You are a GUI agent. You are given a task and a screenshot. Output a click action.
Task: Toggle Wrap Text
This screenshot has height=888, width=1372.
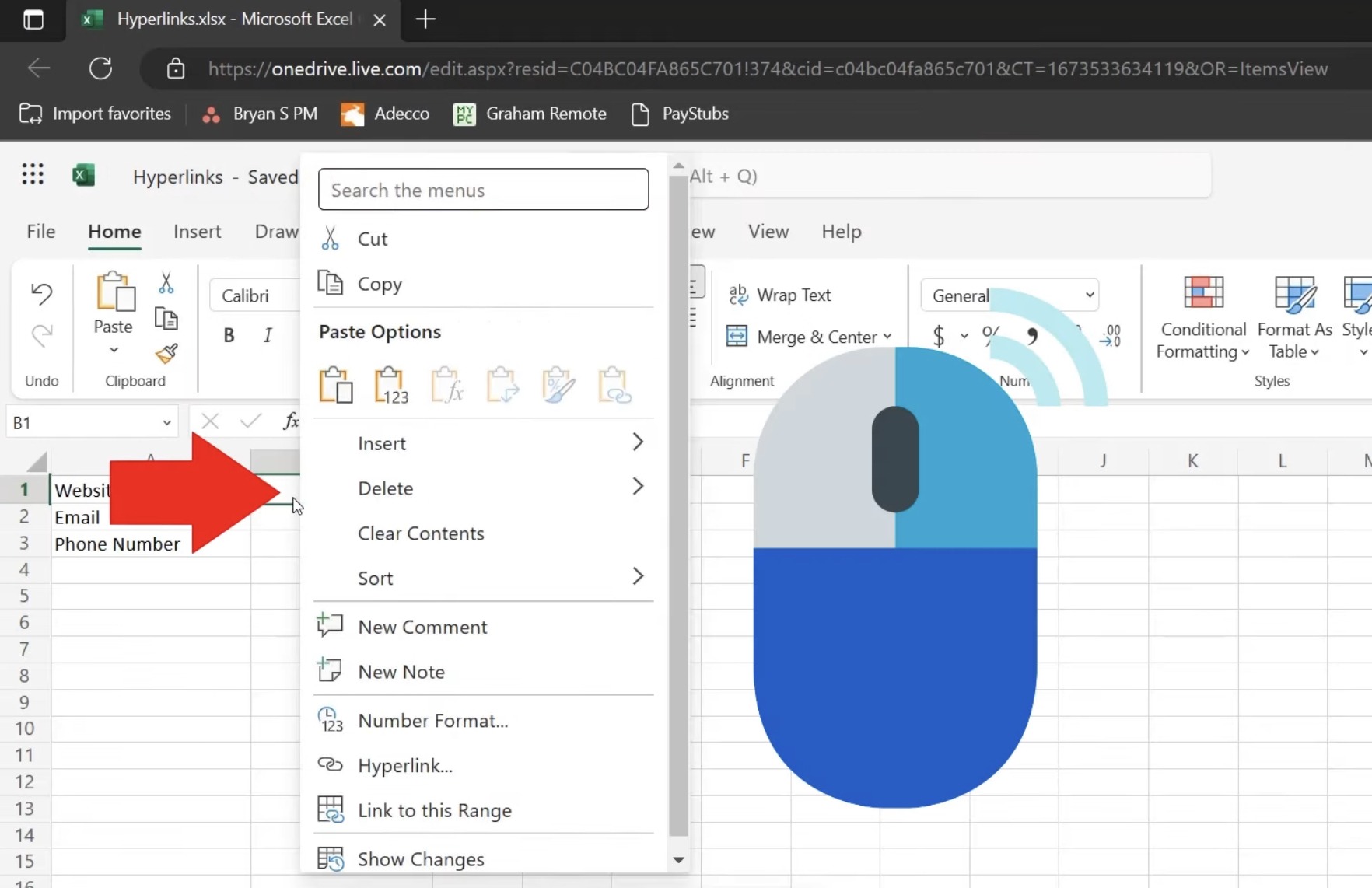[780, 295]
